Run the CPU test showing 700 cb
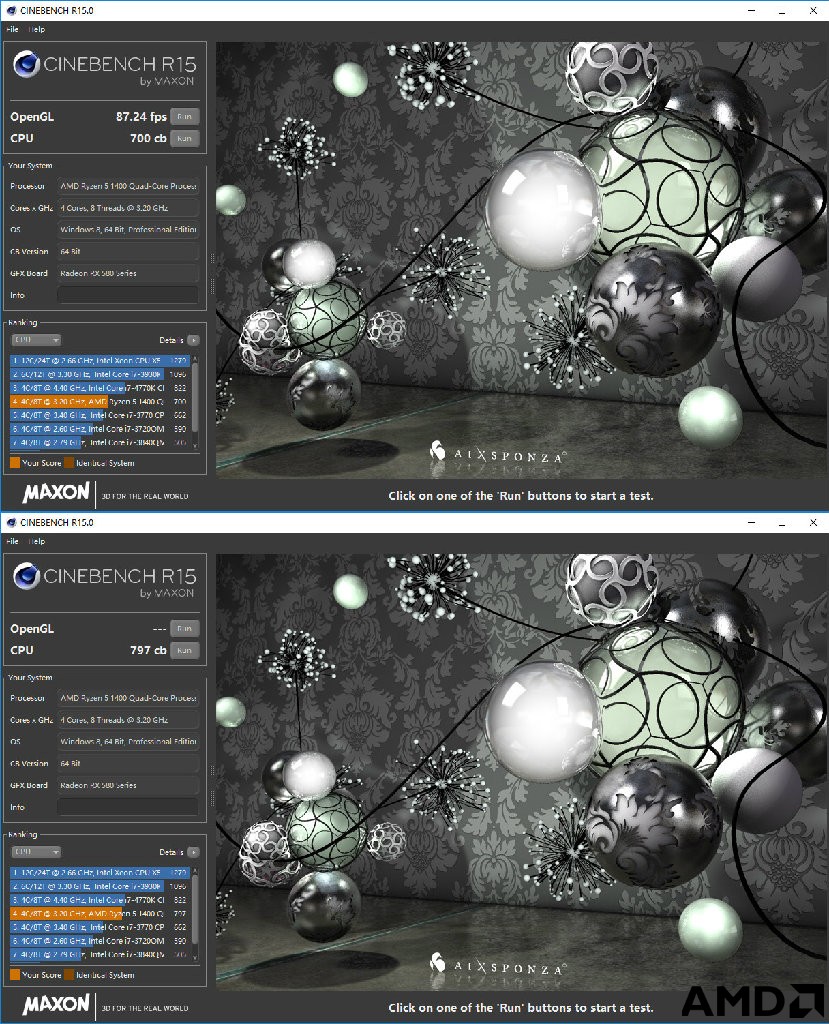Screen dimensions: 829x1024 coord(184,138)
